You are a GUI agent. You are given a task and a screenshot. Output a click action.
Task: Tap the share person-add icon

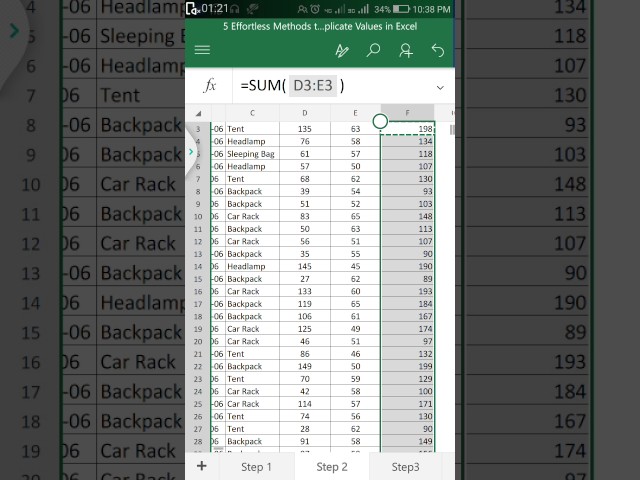point(406,51)
